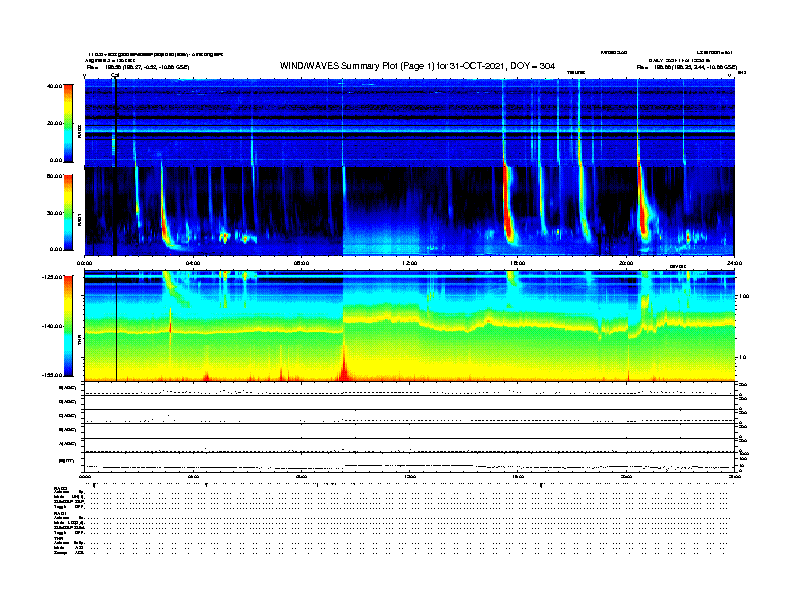Select the 20:00 time axis label
The image size is (792, 612).
[x=626, y=263]
